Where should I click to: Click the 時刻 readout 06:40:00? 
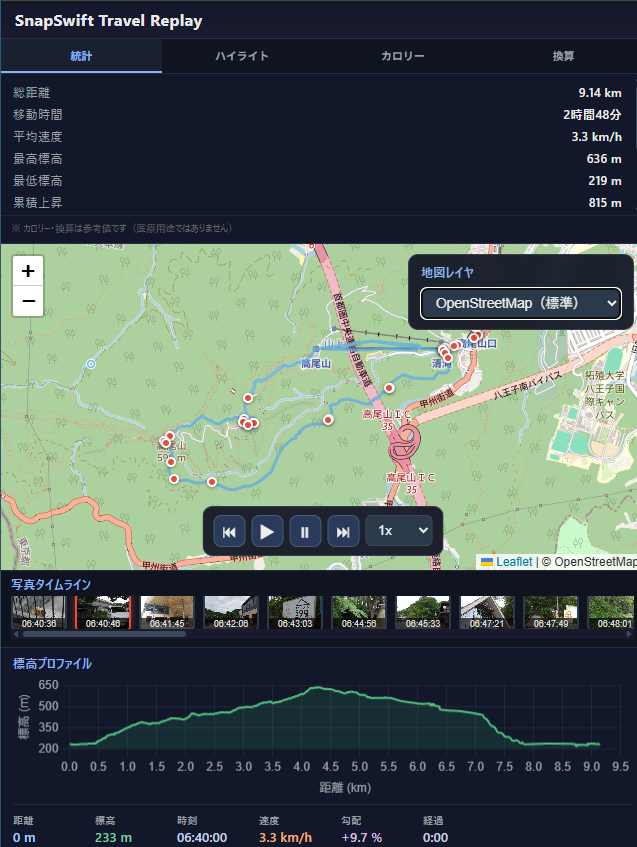(202, 838)
